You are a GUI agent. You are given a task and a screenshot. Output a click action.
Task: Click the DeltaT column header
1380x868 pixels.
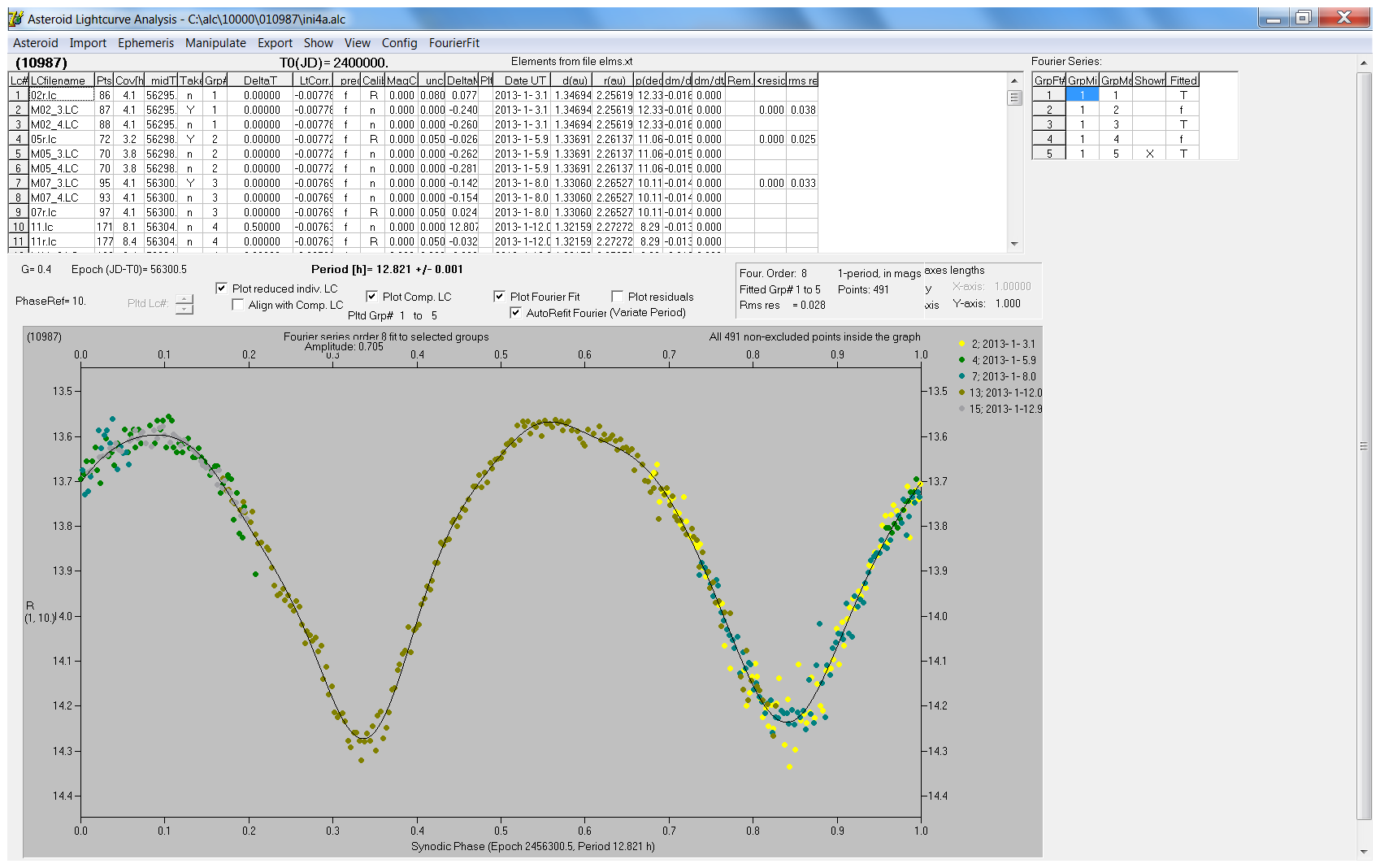260,80
